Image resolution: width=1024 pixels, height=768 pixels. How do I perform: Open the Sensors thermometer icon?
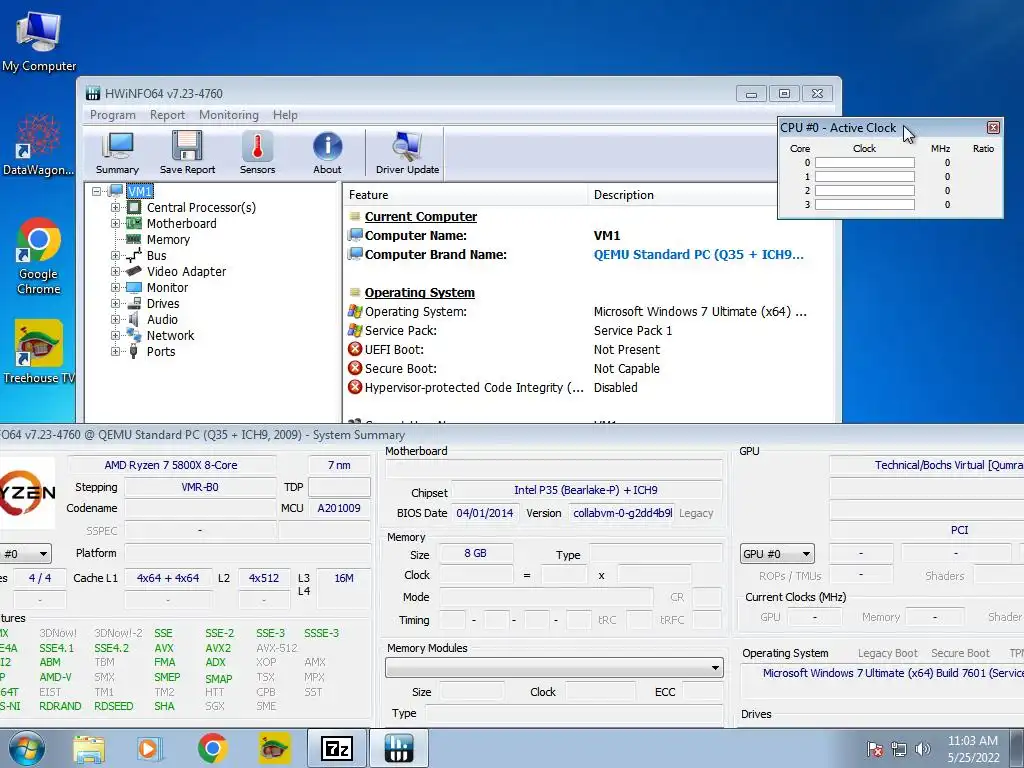(257, 153)
